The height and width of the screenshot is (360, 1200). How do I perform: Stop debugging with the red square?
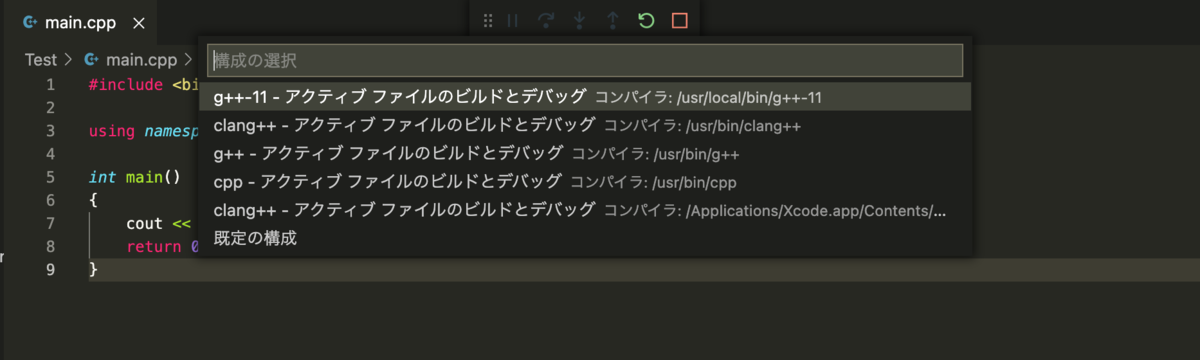[680, 20]
